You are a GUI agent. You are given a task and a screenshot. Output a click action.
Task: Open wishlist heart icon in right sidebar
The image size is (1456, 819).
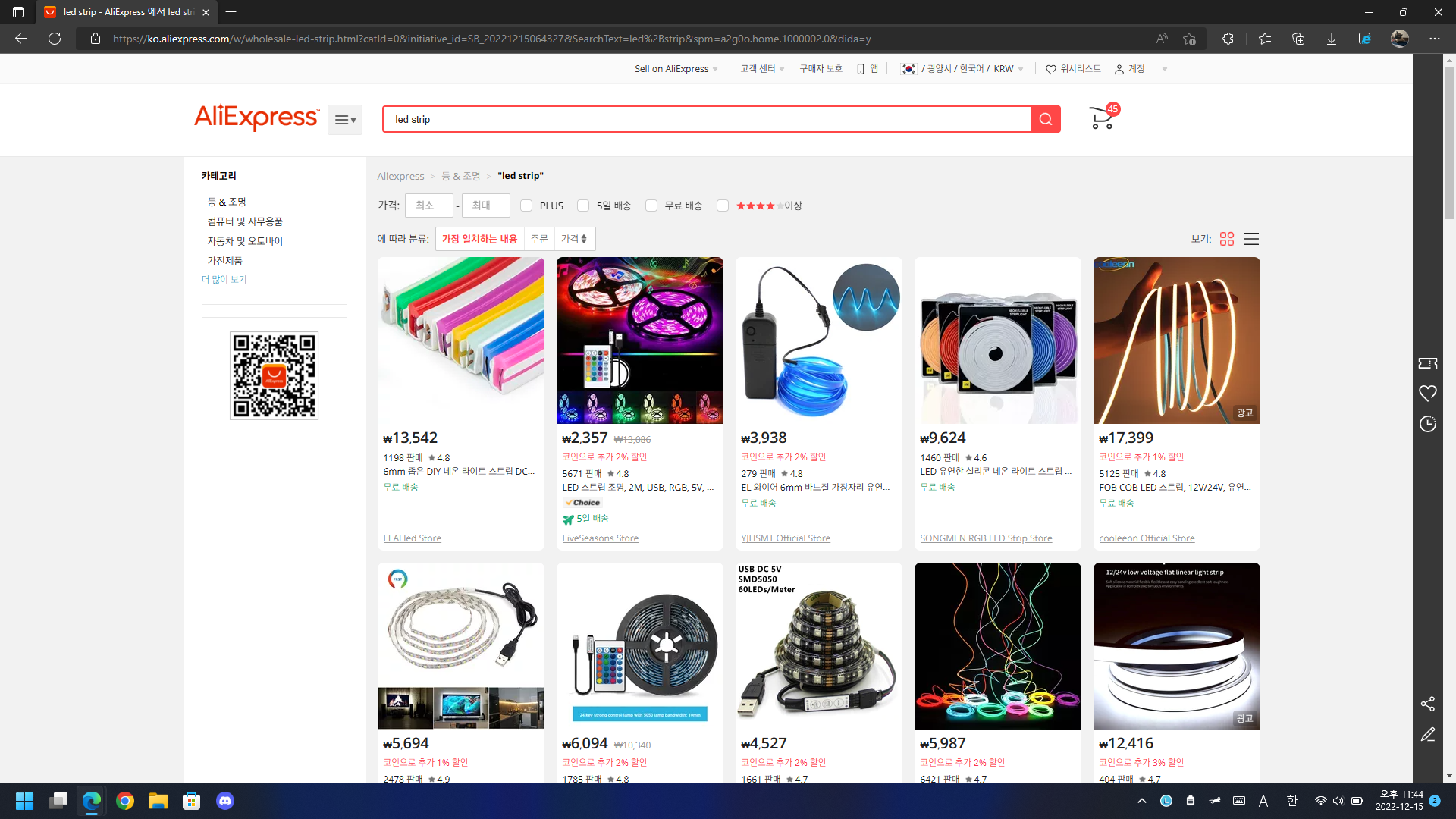pos(1427,394)
